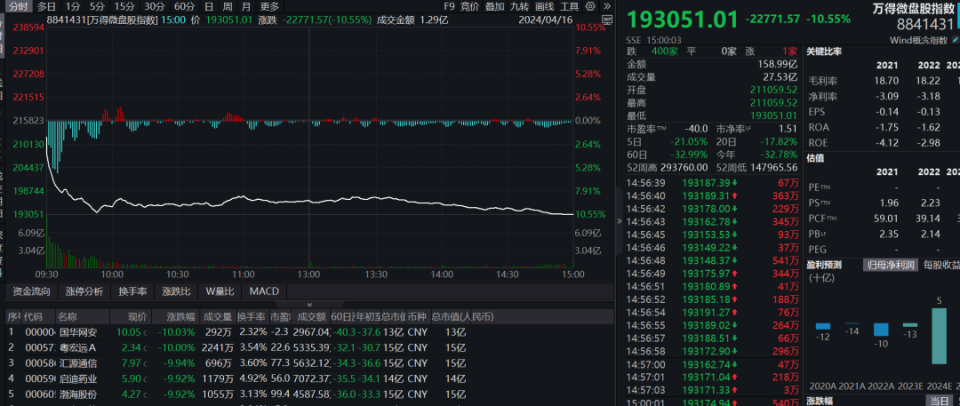960x406 pixels.
Task: Open chart settings gear icon
Action: (x=590, y=7)
